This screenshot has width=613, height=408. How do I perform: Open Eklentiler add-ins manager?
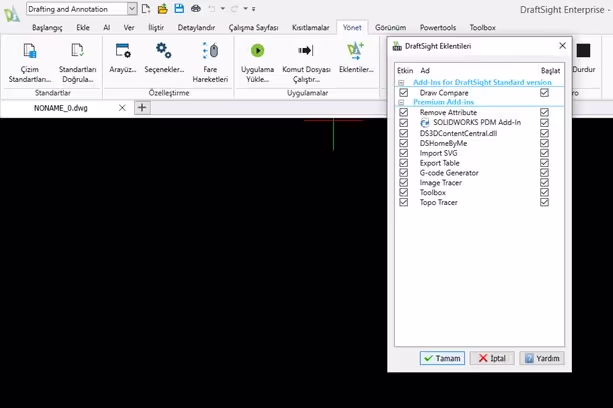[356, 58]
